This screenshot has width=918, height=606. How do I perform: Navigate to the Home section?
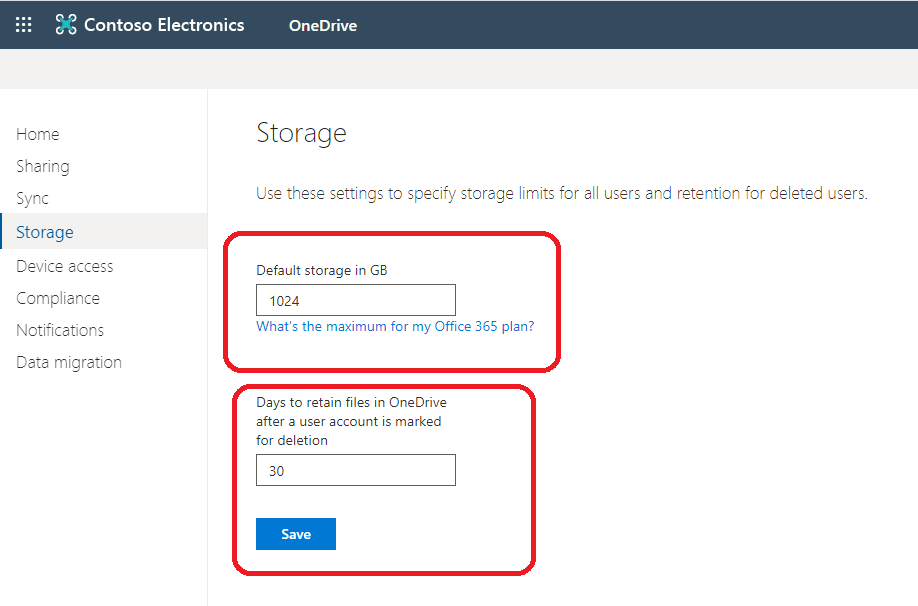(37, 133)
